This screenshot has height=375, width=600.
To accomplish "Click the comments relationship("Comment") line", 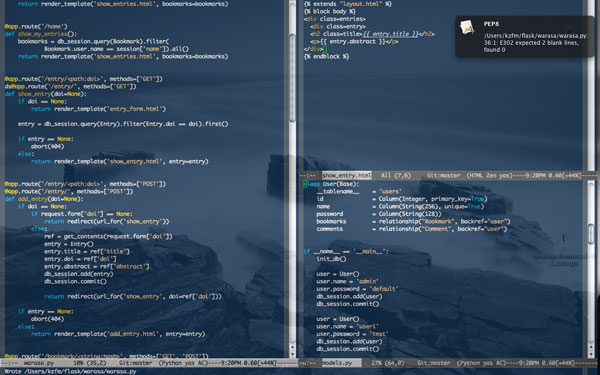I will (x=412, y=229).
